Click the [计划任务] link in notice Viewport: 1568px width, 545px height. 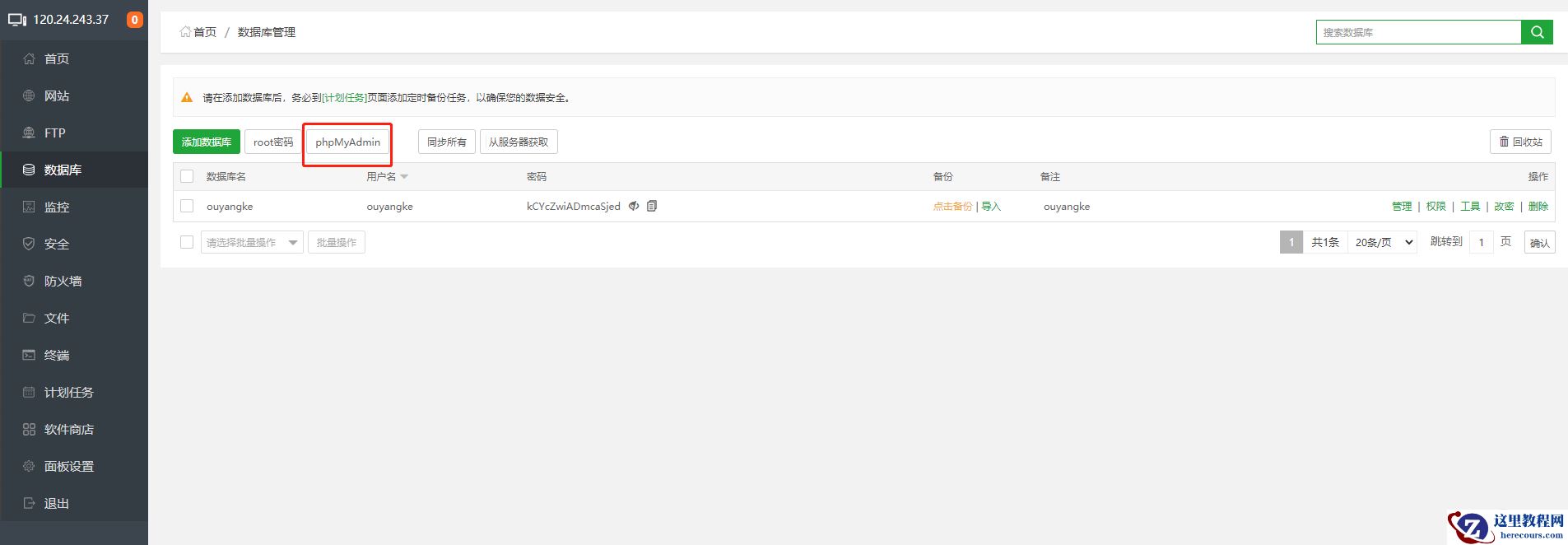pos(344,97)
